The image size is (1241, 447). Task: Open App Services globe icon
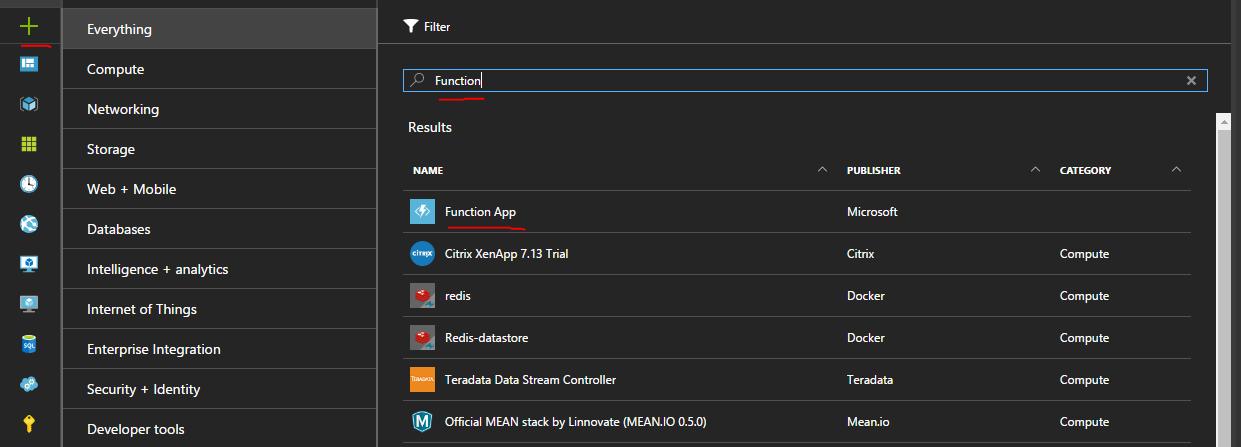pos(29,224)
